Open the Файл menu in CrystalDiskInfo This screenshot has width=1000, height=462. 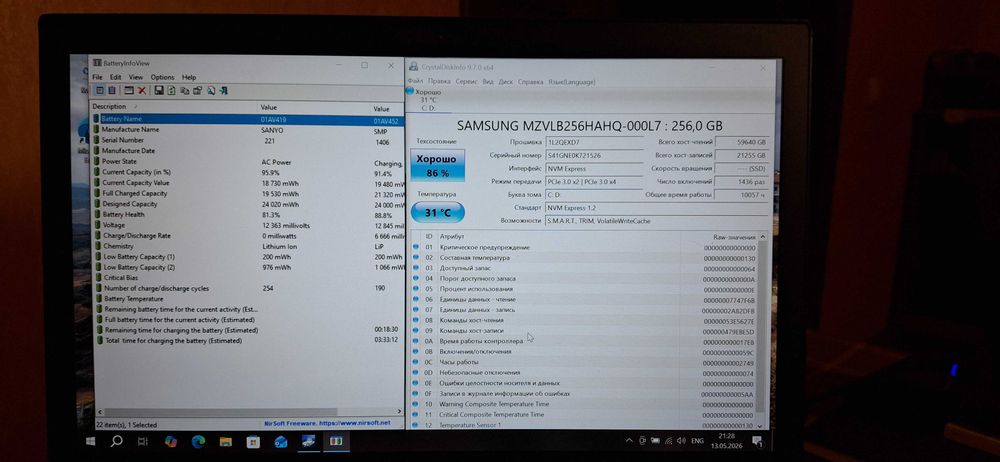415,82
